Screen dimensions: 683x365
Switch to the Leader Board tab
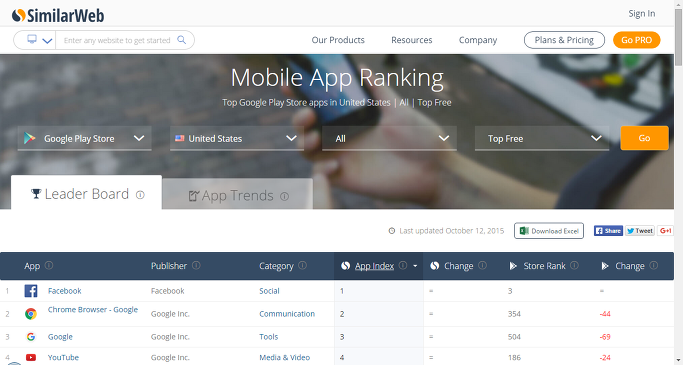pos(86,193)
